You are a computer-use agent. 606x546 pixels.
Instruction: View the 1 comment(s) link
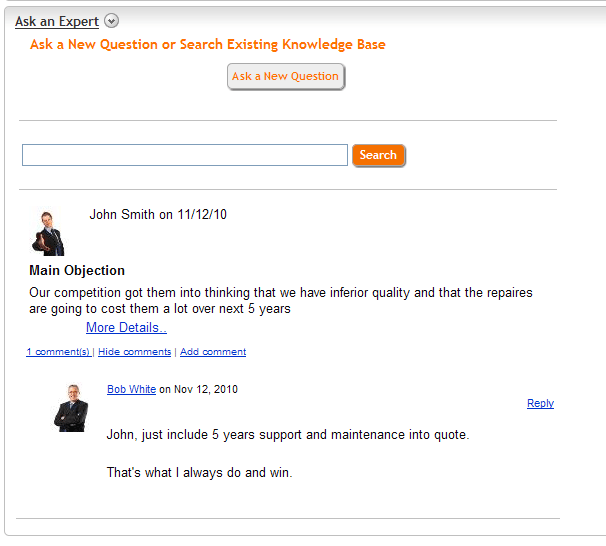point(58,352)
